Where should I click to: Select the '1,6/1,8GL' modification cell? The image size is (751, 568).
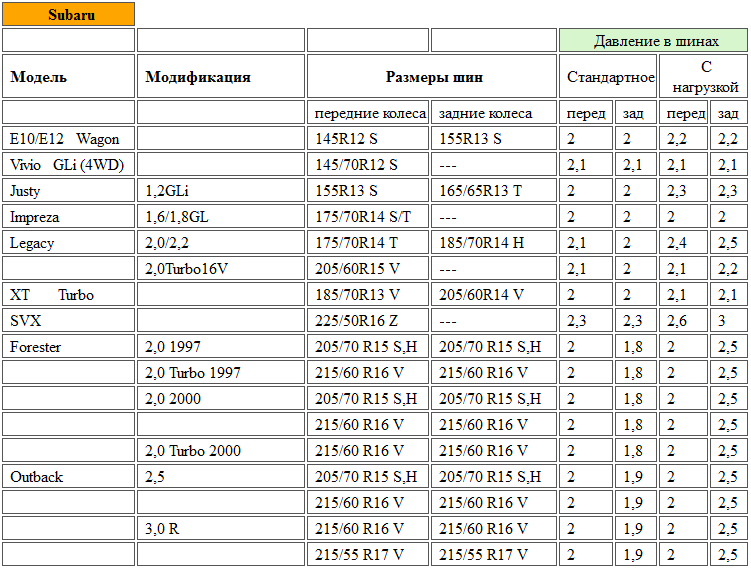pyautogui.click(x=221, y=217)
